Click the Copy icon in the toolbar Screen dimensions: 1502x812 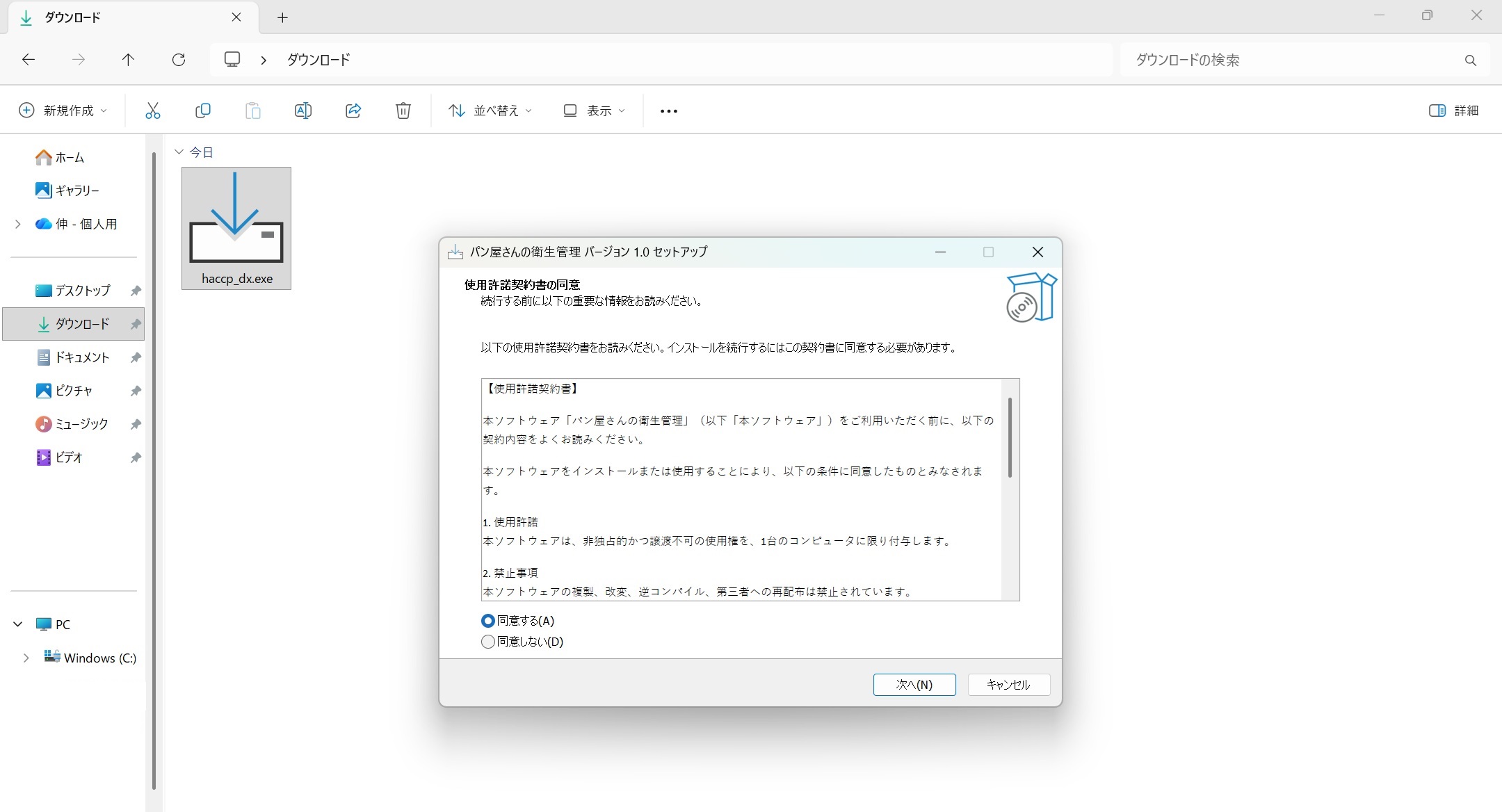tap(202, 111)
